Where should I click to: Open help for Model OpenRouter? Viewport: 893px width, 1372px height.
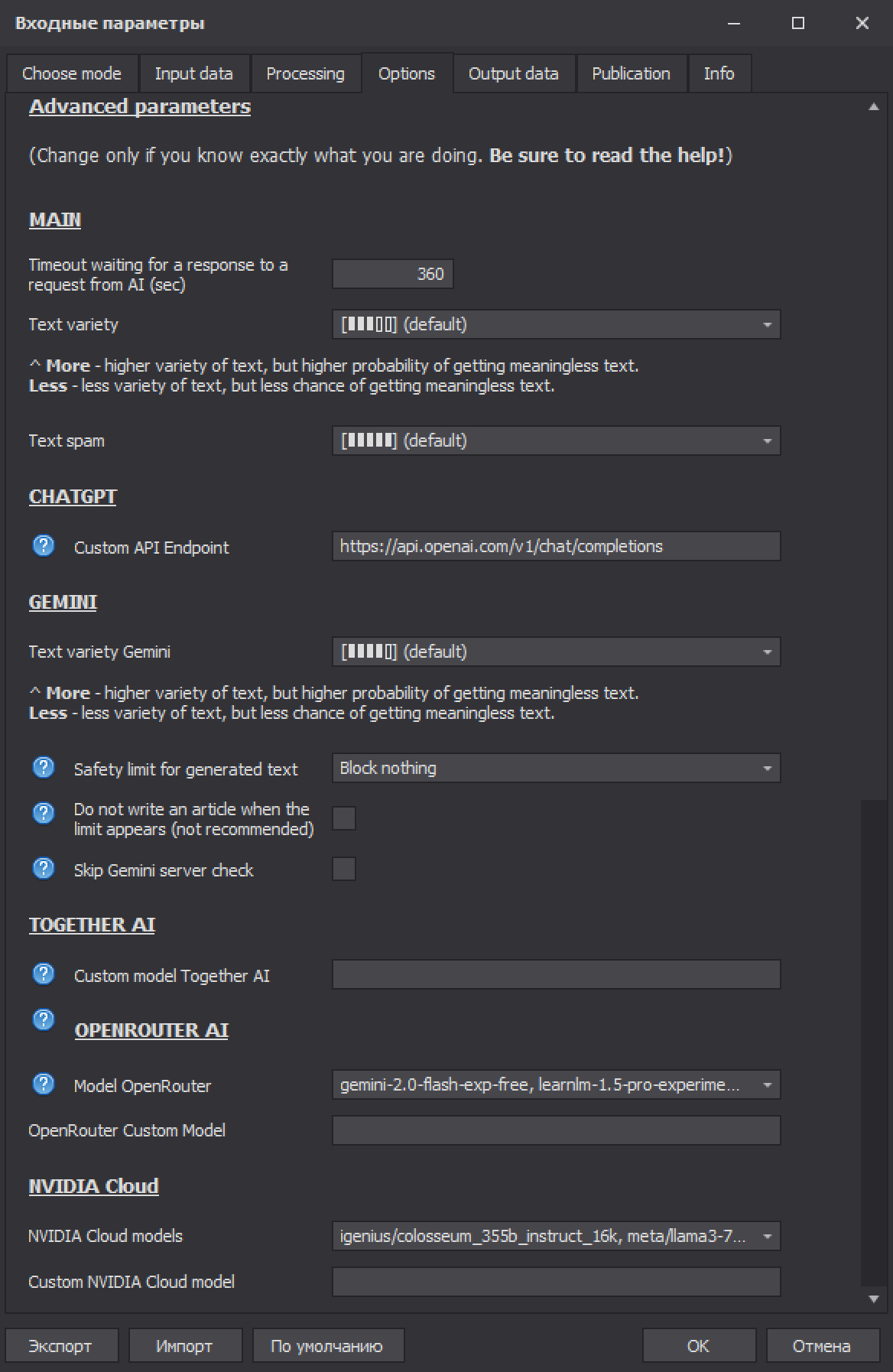click(x=44, y=1084)
